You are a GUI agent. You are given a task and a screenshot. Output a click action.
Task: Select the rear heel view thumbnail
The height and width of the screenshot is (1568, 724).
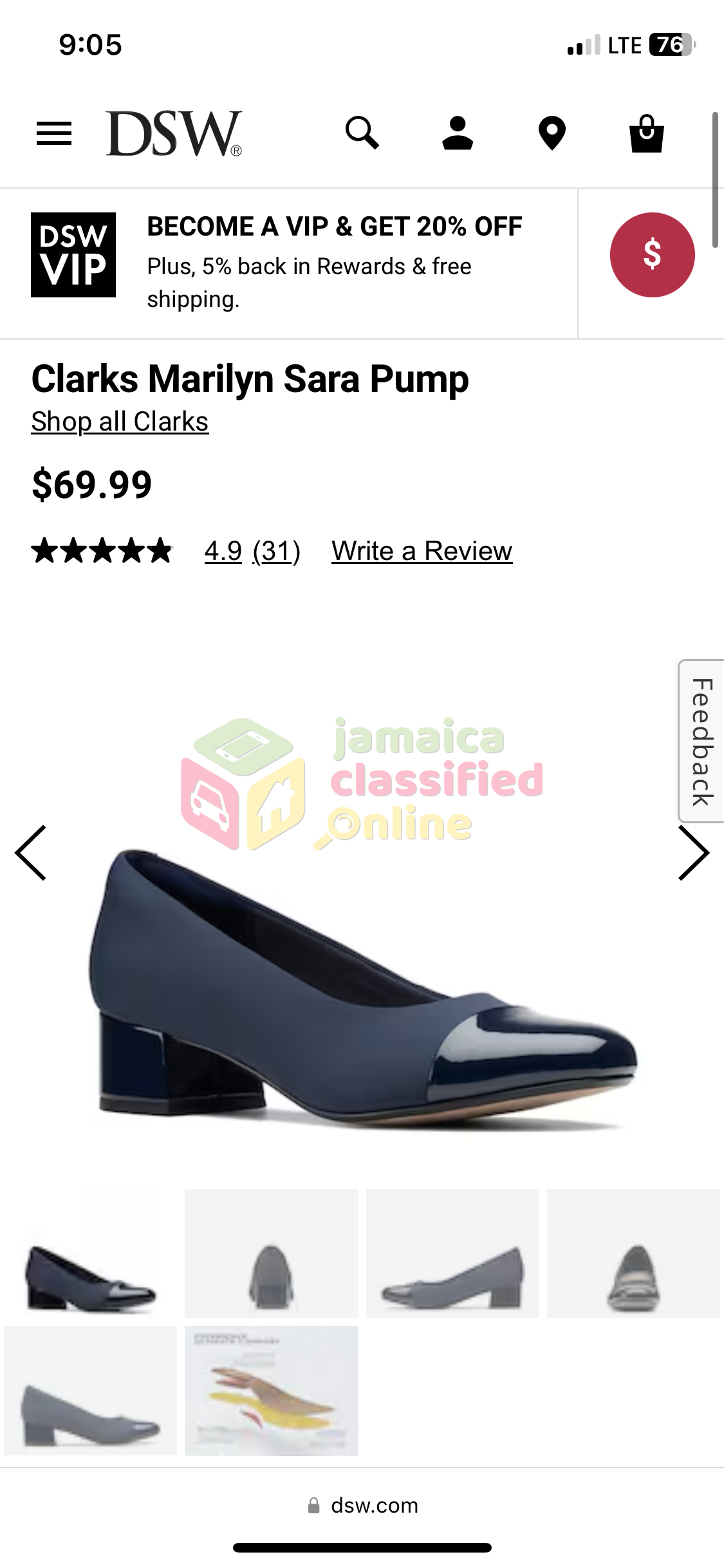point(272,1253)
